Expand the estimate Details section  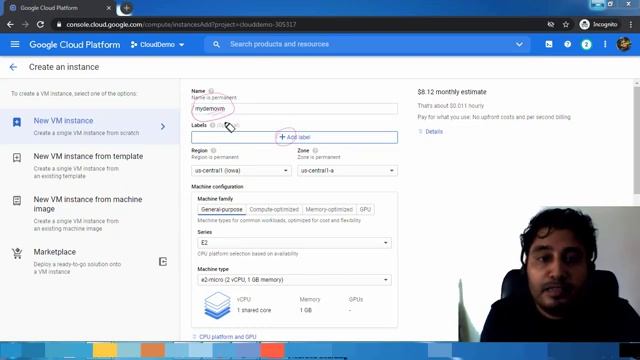tap(430, 131)
